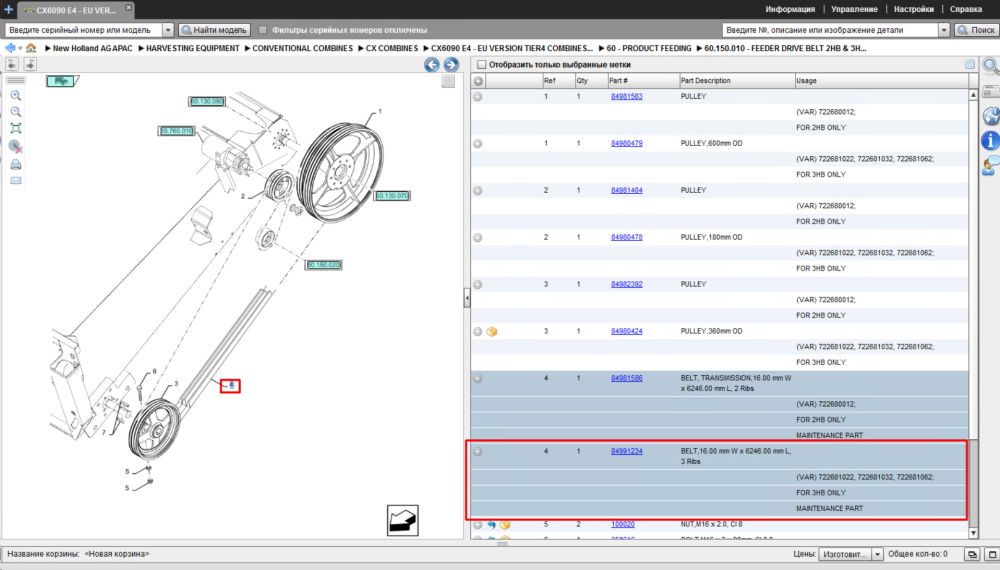Open 'Настройки' menu
This screenshot has width=1000, height=570.
coord(914,10)
